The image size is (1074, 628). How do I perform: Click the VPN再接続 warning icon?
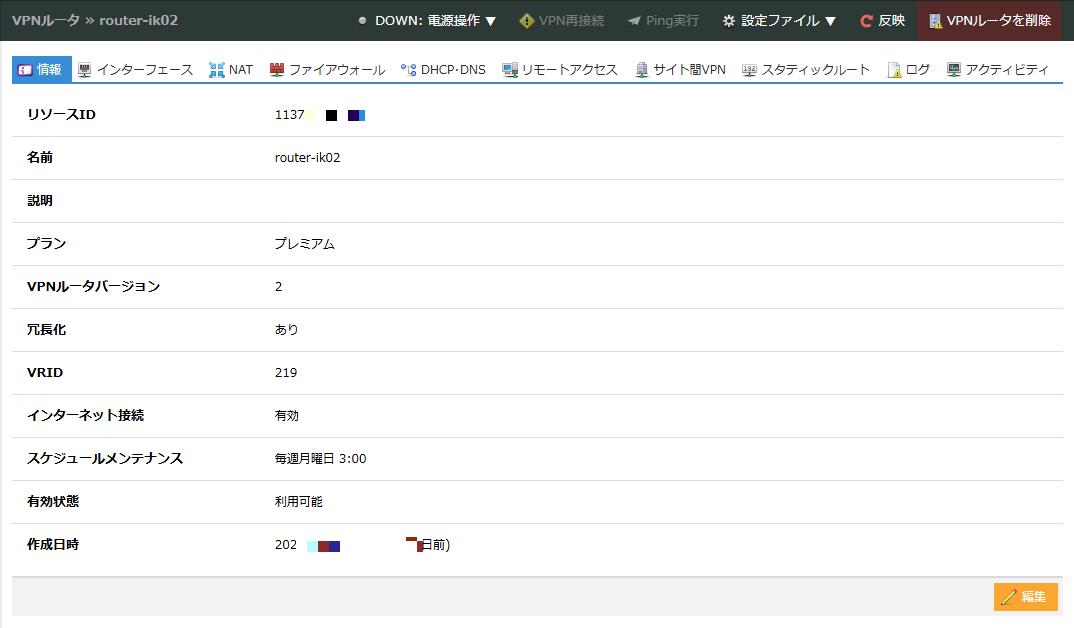(x=526, y=21)
